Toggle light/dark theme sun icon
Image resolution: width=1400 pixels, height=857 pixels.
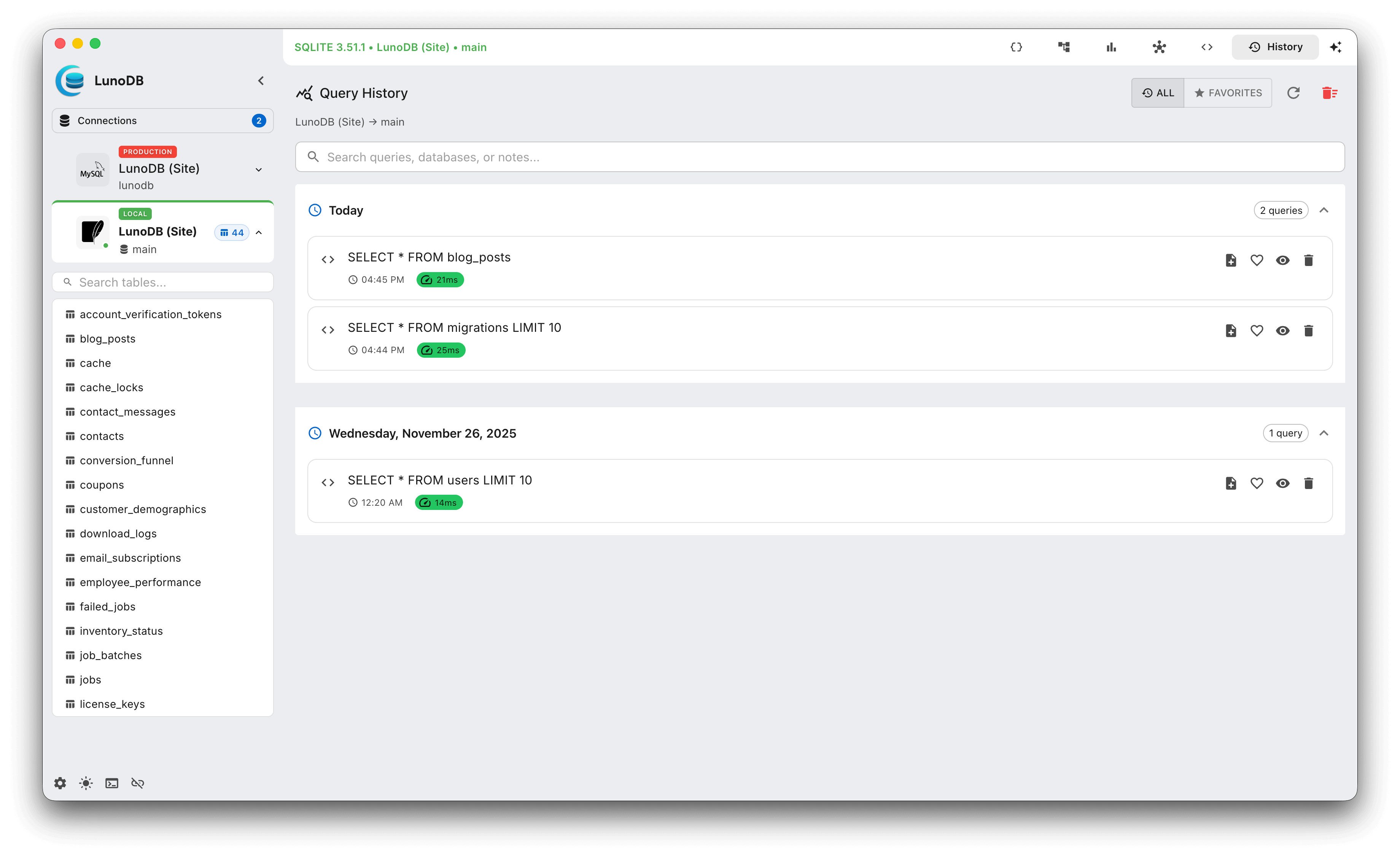click(86, 783)
